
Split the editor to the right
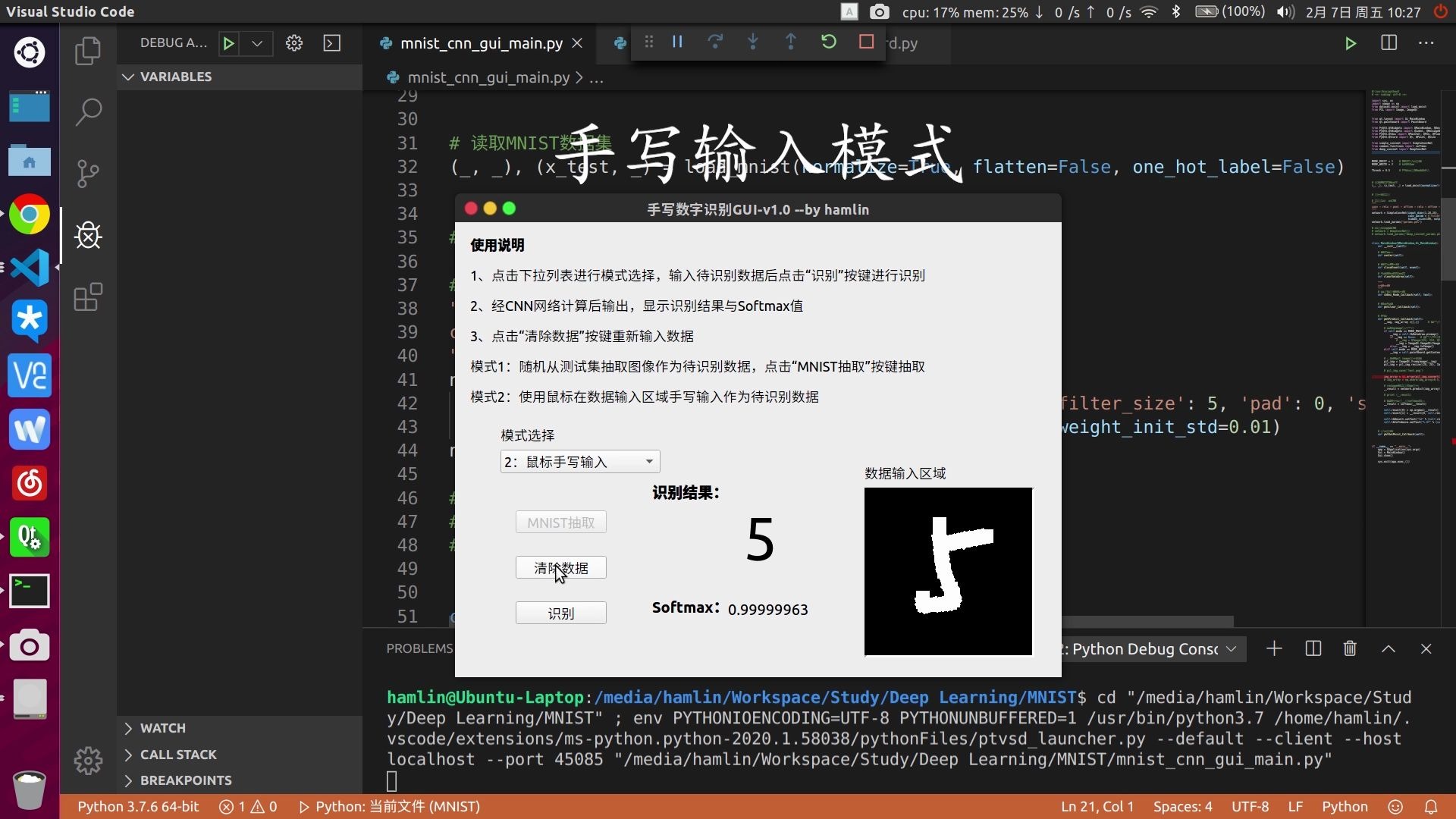(1389, 43)
